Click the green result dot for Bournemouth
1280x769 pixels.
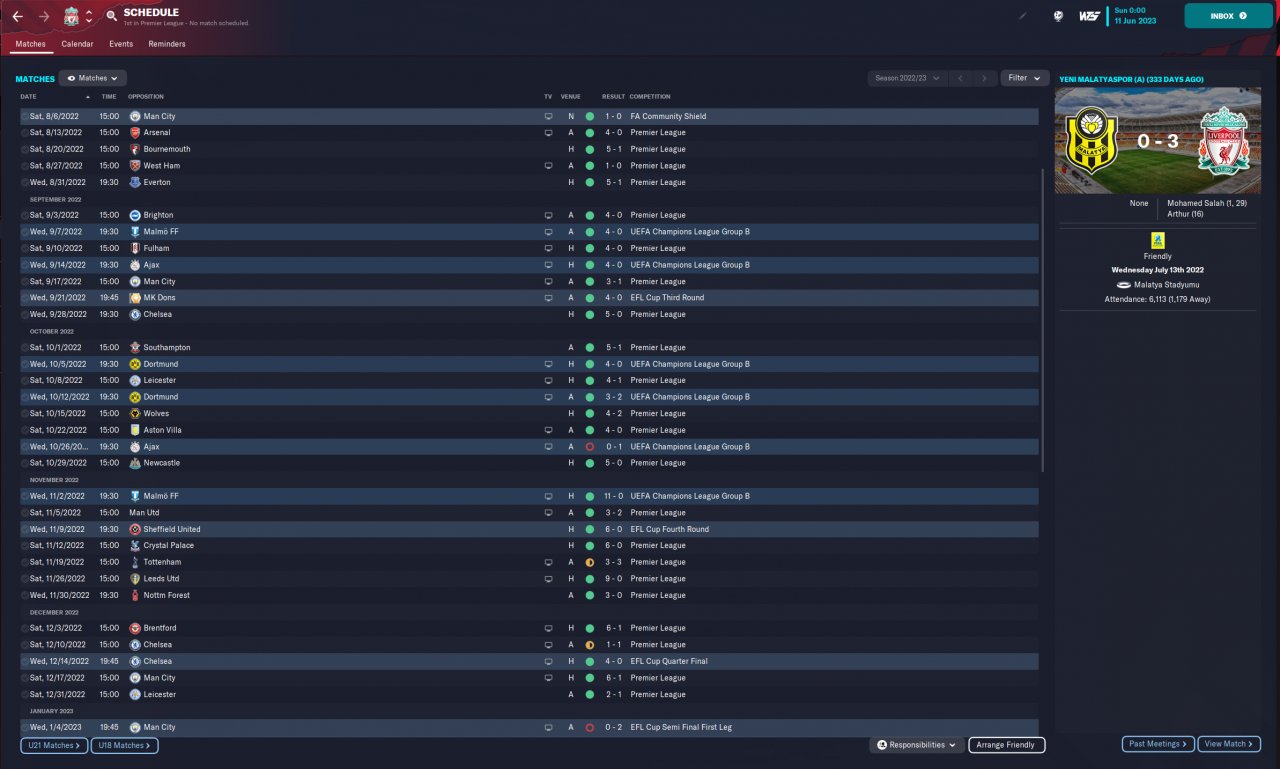point(590,149)
